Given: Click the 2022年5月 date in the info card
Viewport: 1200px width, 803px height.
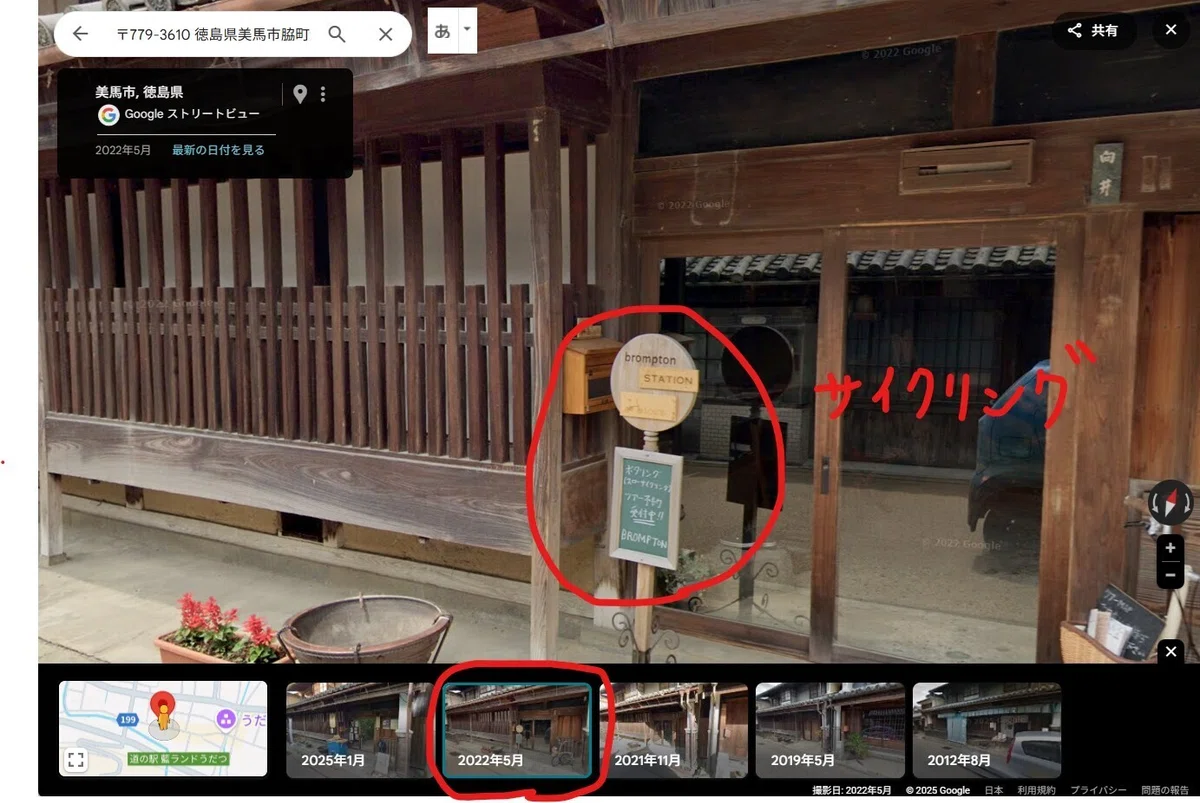Looking at the screenshot, I should click(x=123, y=151).
